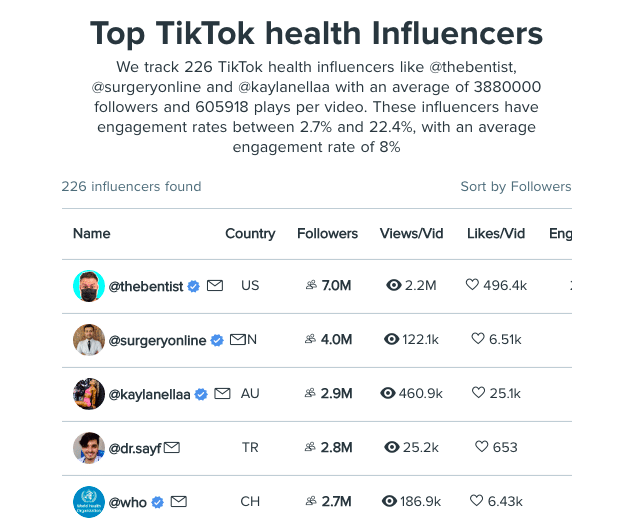The image size is (620, 527).
Task: Open the Sort by Followers dropdown
Action: pos(516,186)
